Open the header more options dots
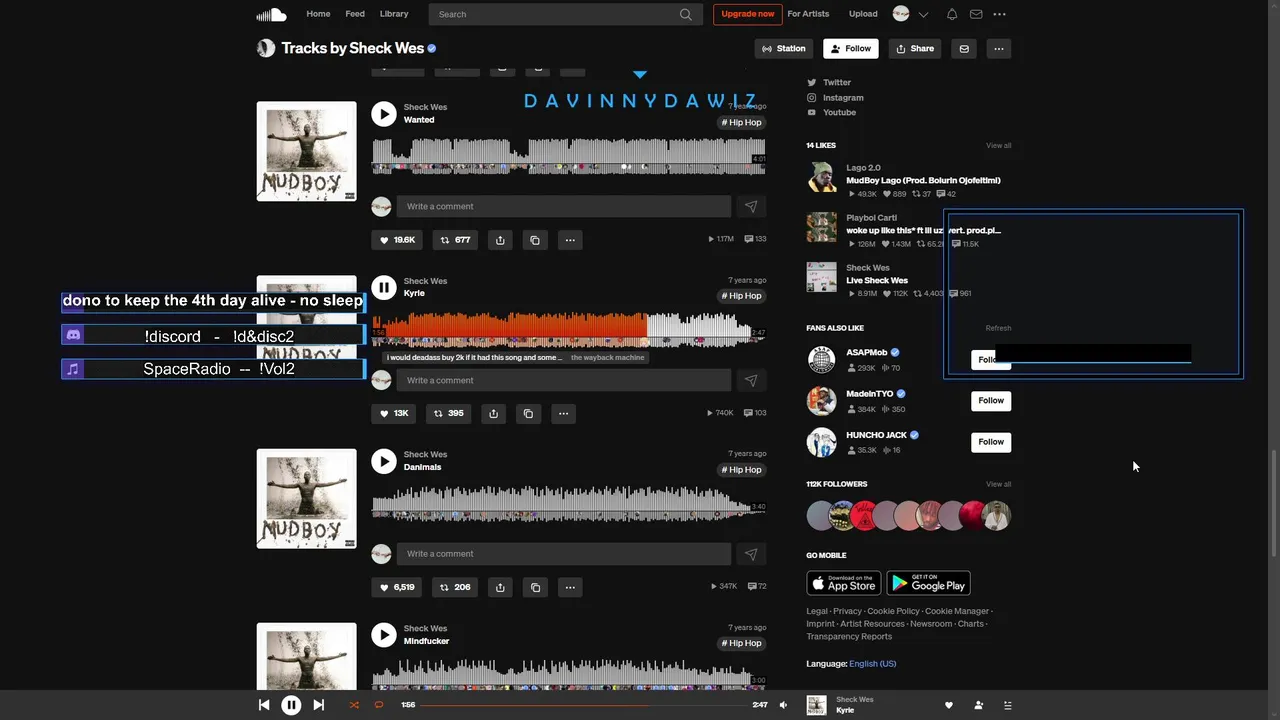This screenshot has height=720, width=1280. click(999, 14)
